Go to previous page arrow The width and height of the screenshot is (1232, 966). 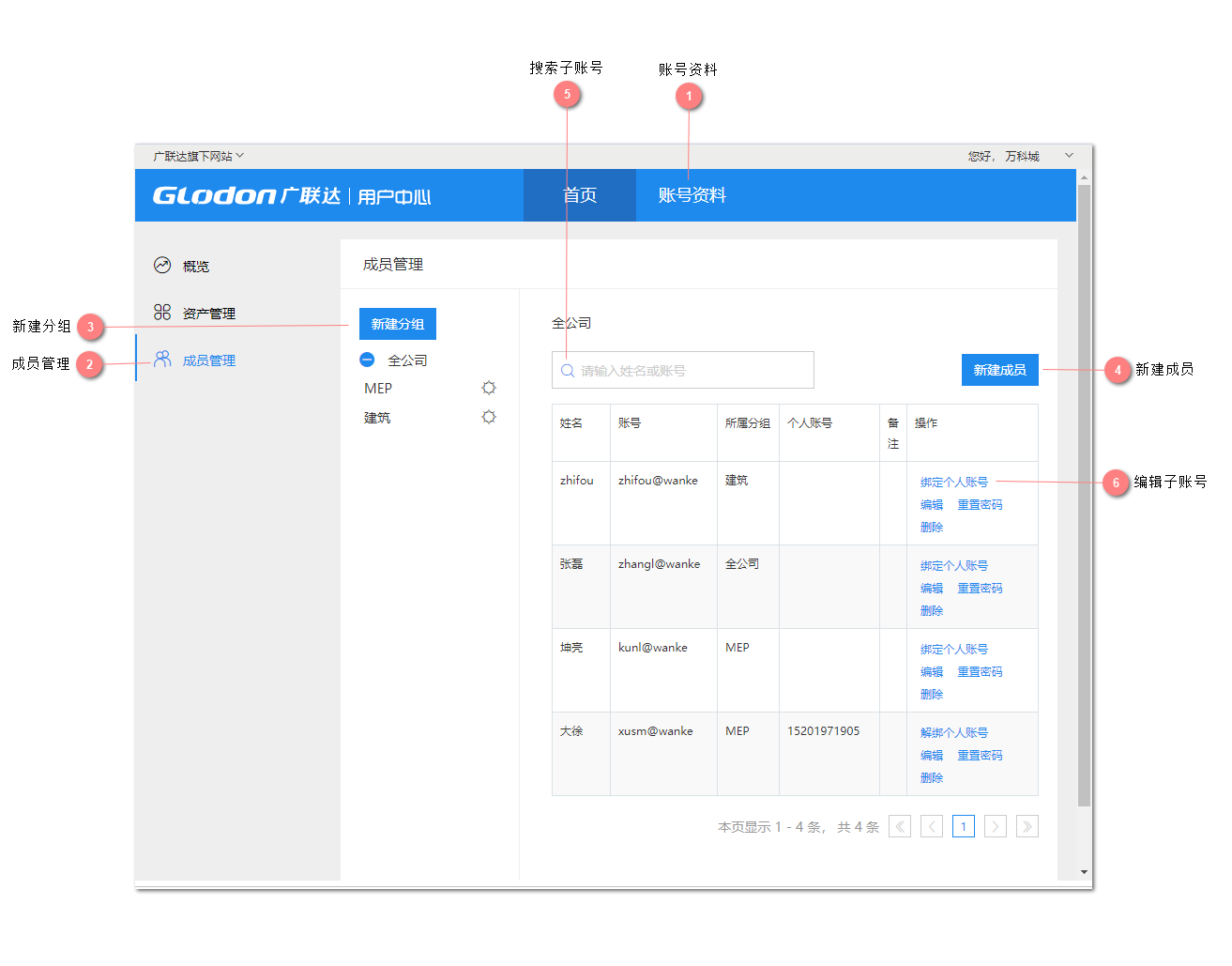(932, 826)
